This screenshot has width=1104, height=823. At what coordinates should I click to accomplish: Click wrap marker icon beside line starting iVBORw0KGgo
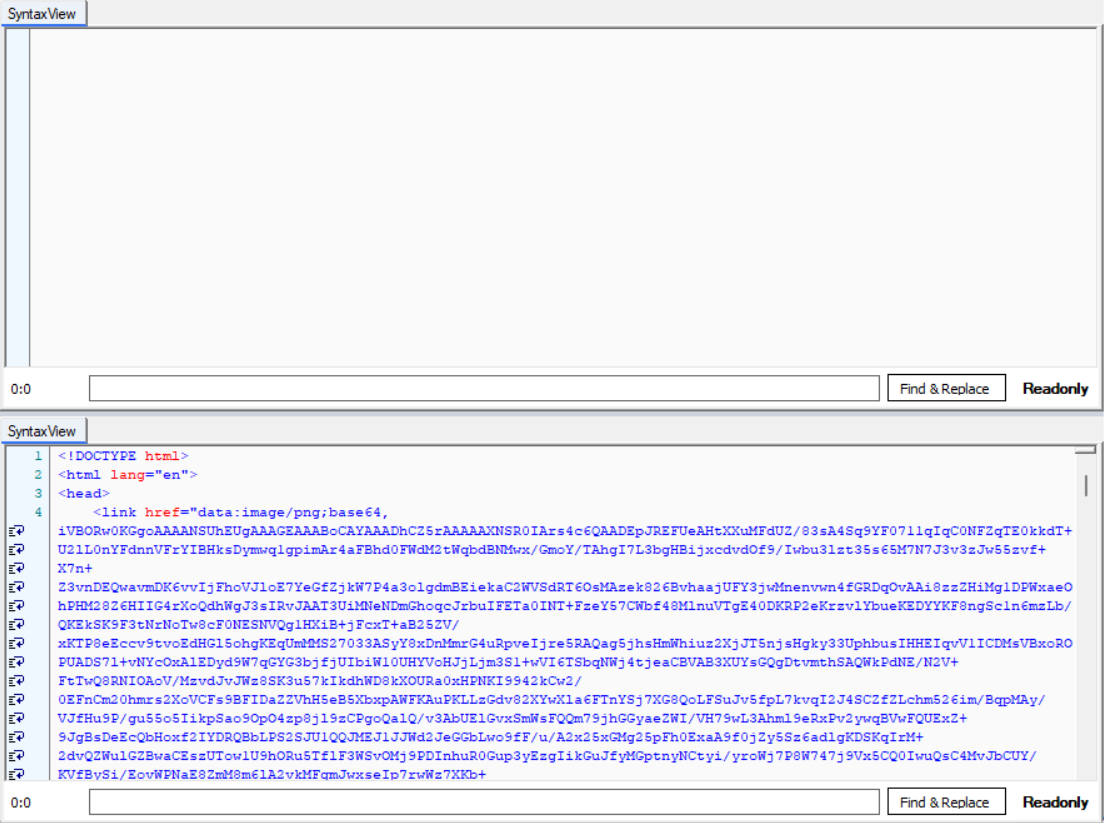tap(16, 531)
